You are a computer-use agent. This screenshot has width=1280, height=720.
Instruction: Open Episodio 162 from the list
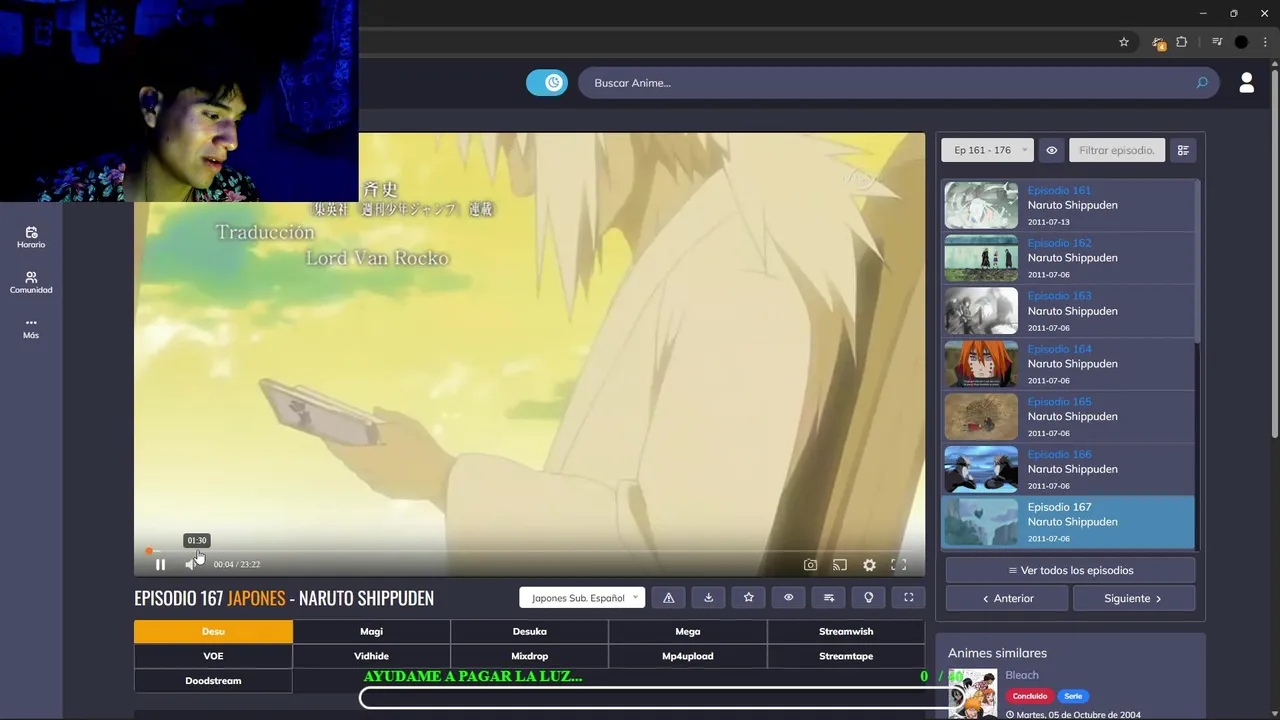[x=1068, y=258]
